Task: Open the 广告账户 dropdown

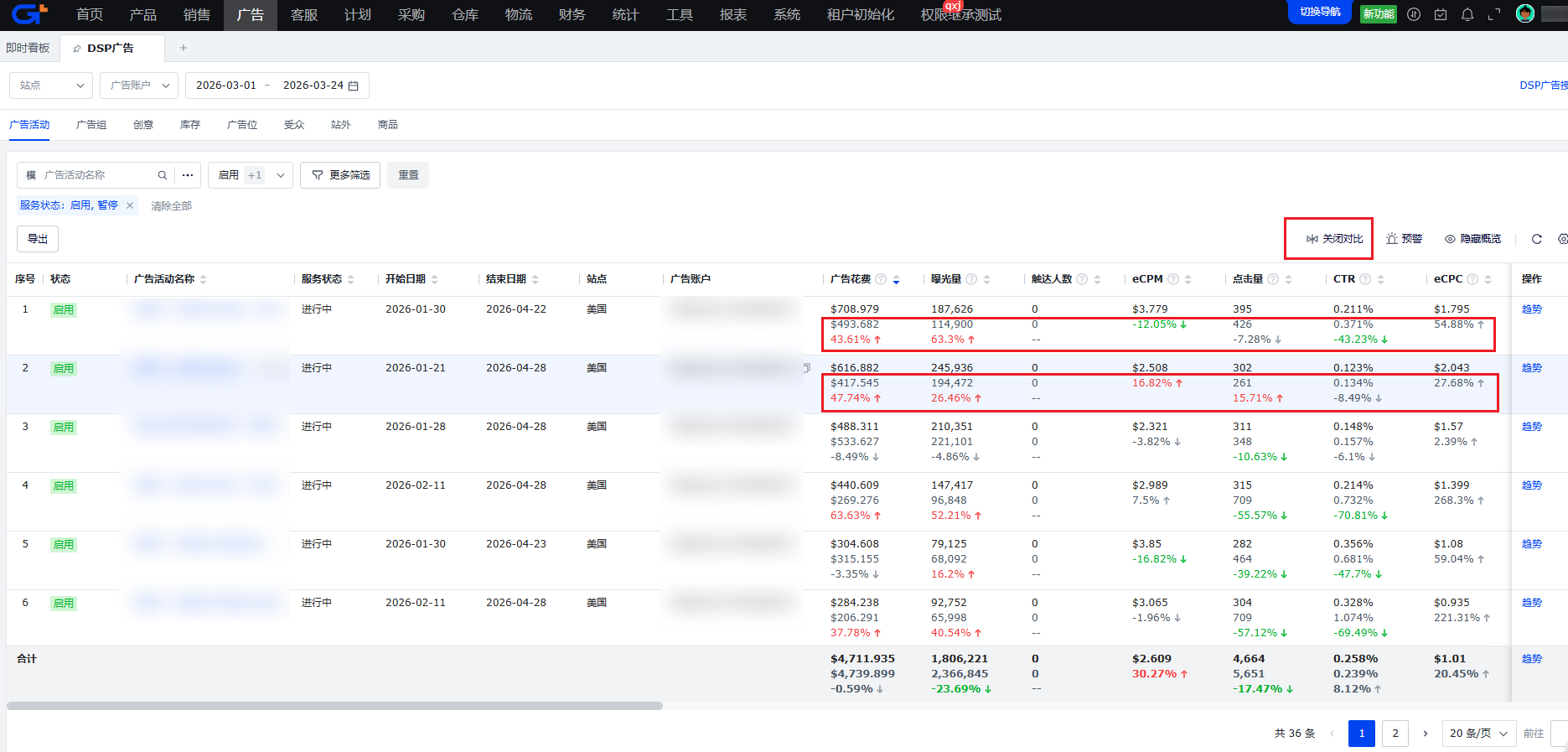Action: tap(139, 86)
